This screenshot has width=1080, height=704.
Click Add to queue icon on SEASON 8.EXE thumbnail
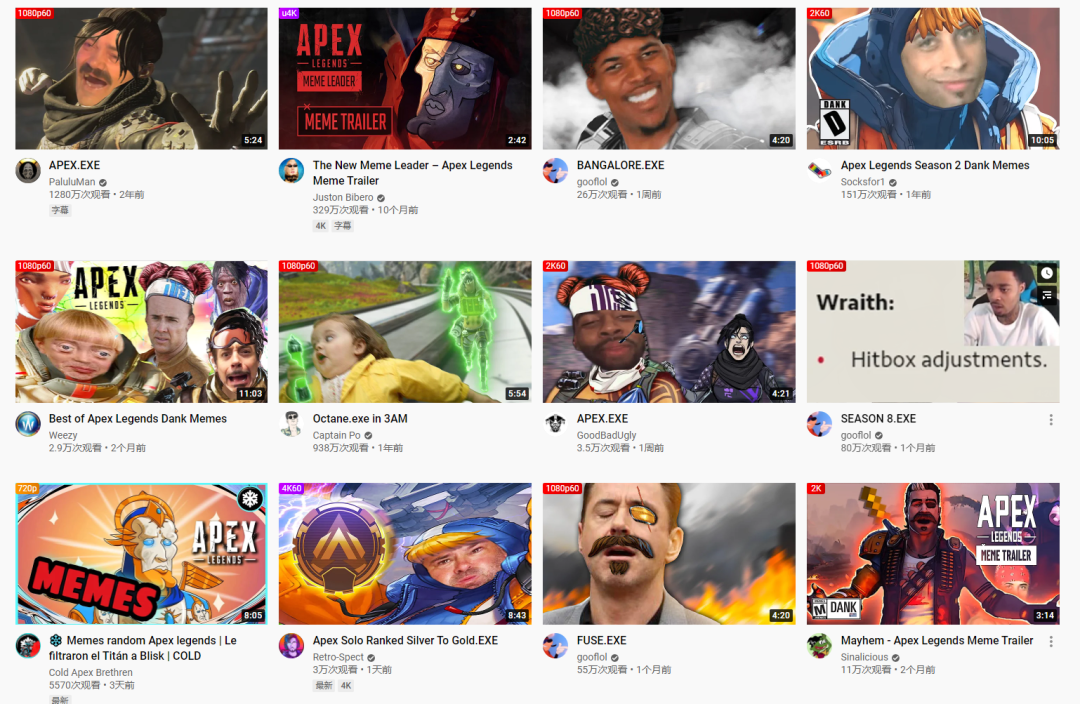tap(1047, 295)
